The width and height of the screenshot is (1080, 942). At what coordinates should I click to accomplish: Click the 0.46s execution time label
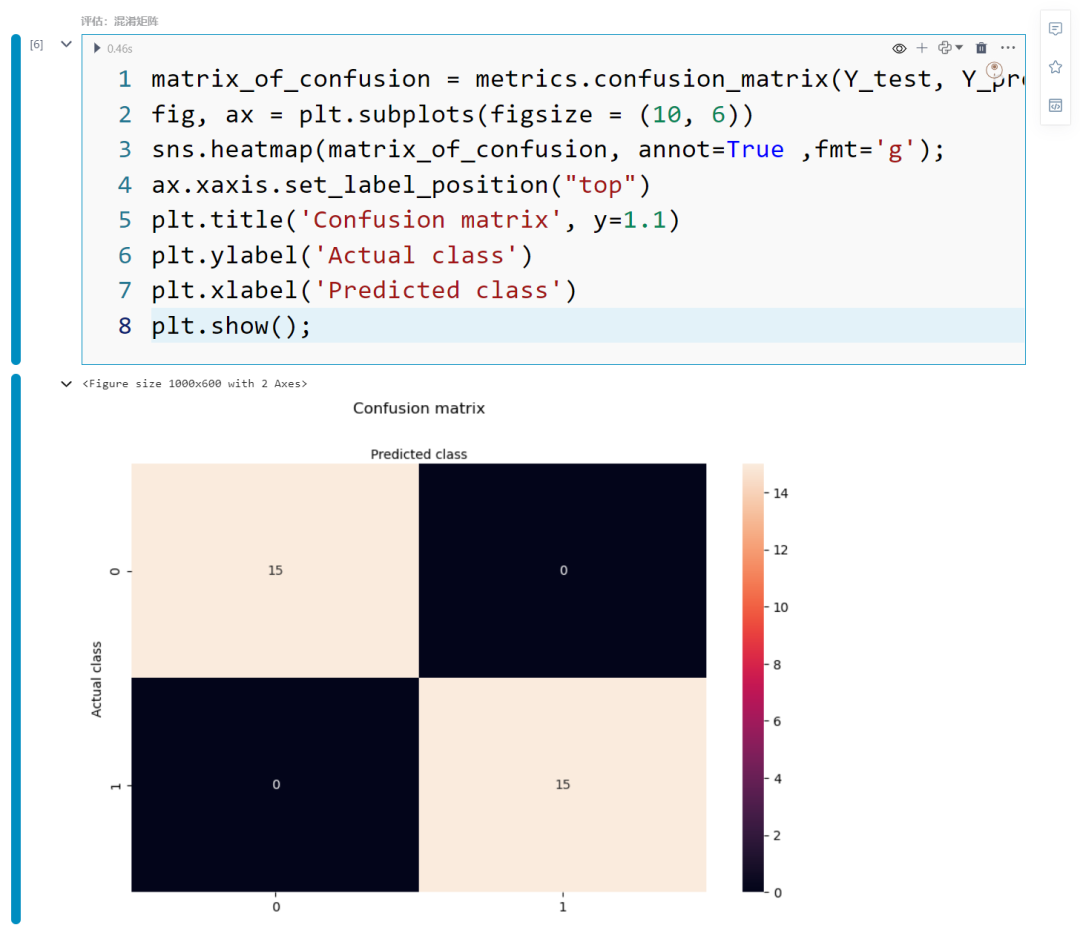pyautogui.click(x=120, y=49)
